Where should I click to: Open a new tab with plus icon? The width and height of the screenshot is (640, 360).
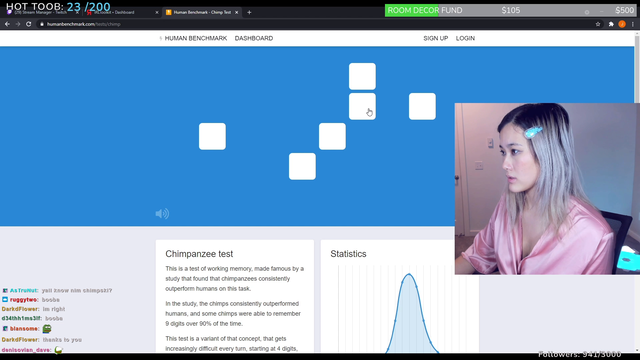click(x=249, y=12)
